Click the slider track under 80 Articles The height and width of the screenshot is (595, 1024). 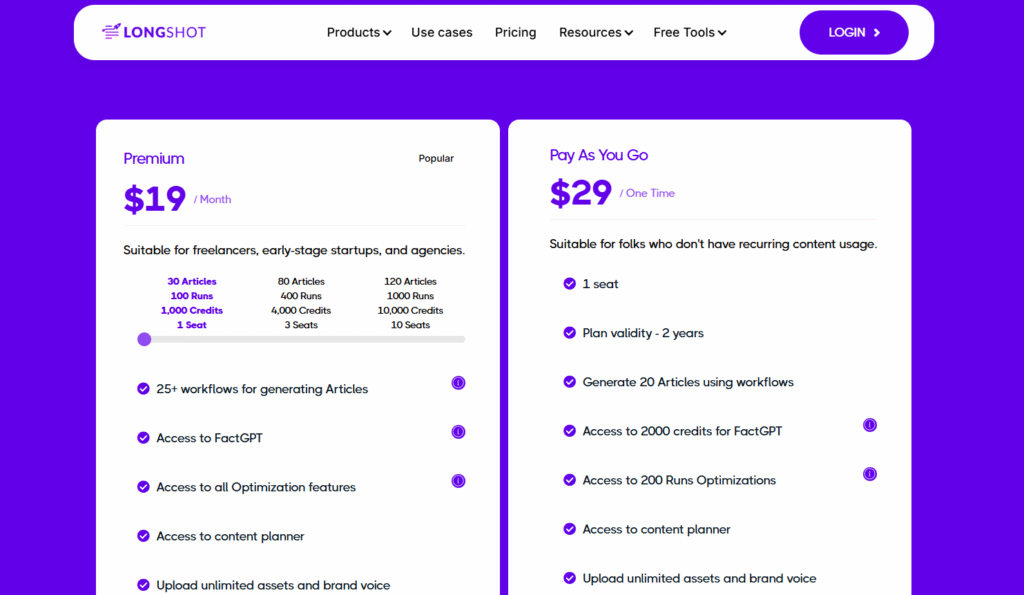click(x=301, y=339)
